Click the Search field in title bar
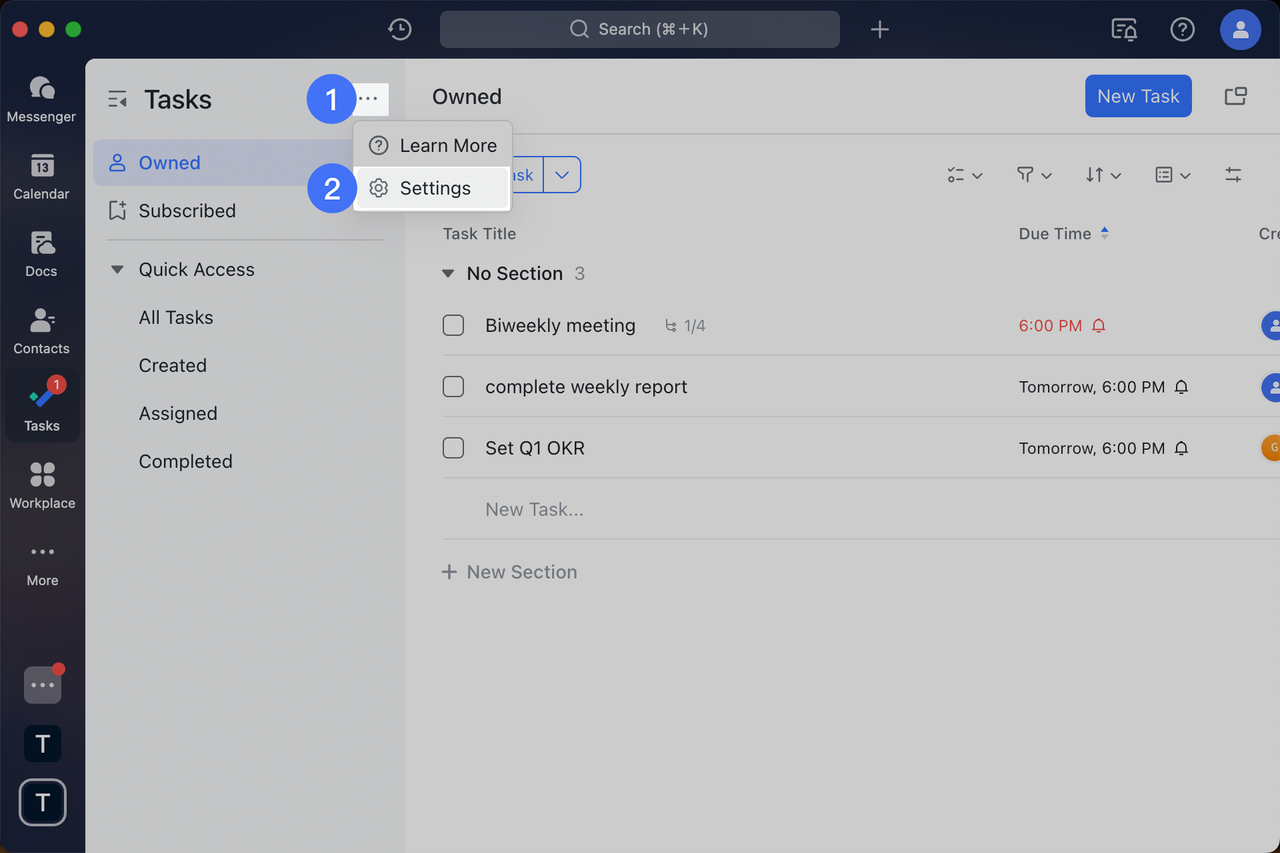The image size is (1280, 853). 640,29
